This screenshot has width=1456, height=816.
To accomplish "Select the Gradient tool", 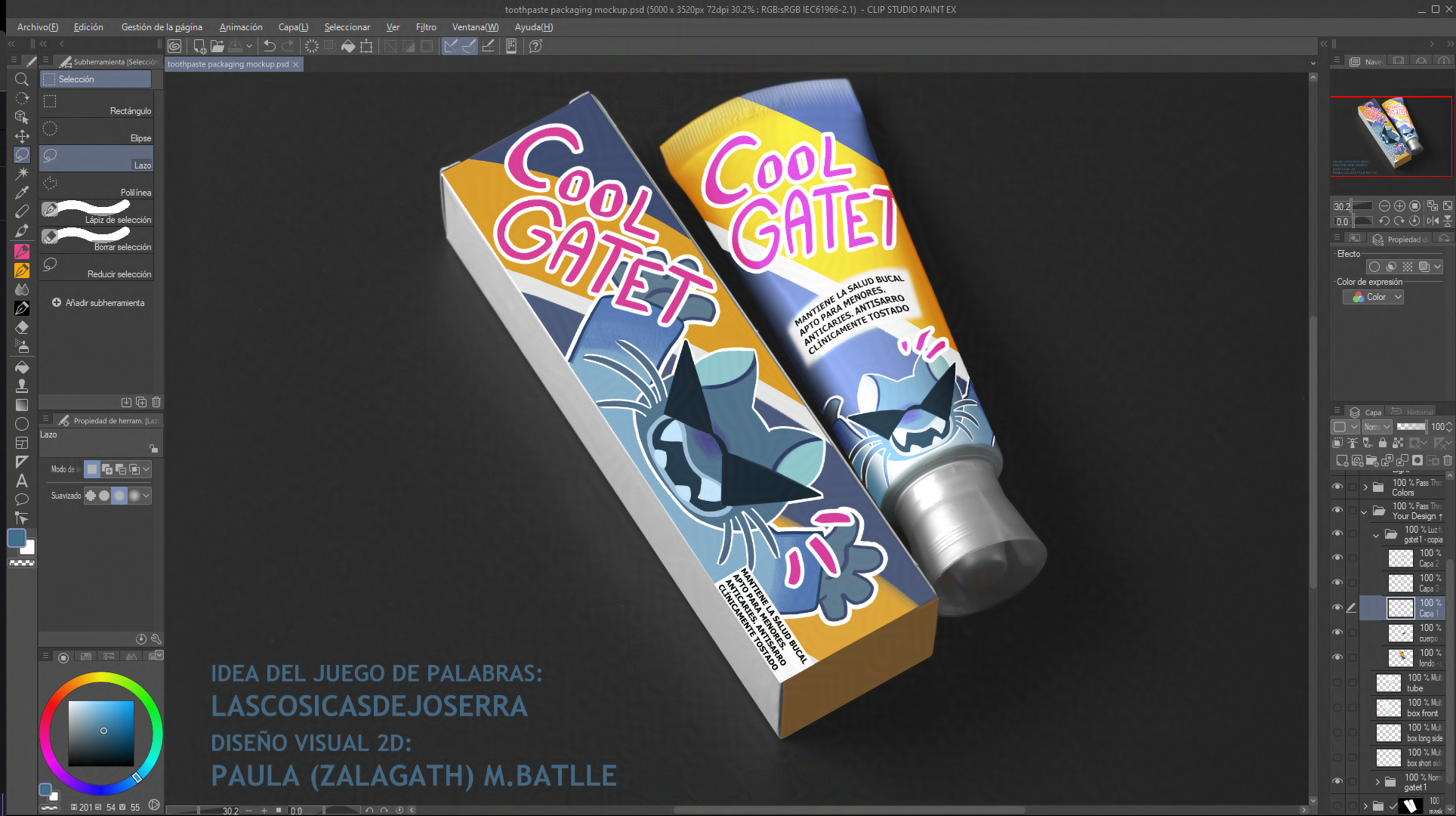I will pos(22,405).
